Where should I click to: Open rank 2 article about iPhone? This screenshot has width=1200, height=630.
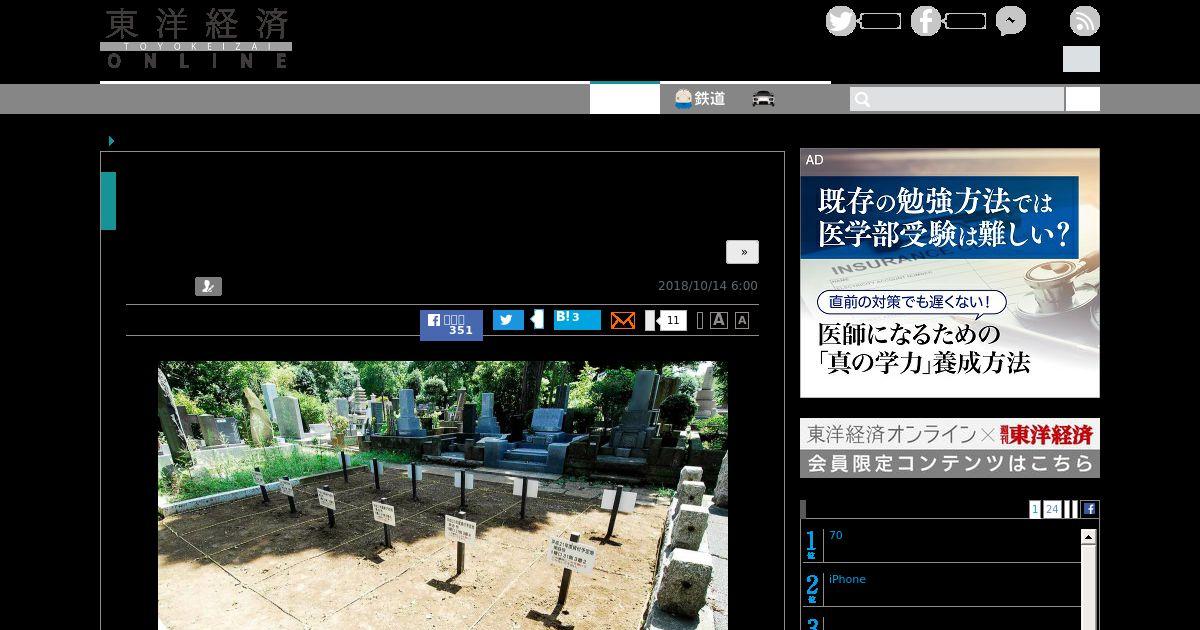point(847,579)
